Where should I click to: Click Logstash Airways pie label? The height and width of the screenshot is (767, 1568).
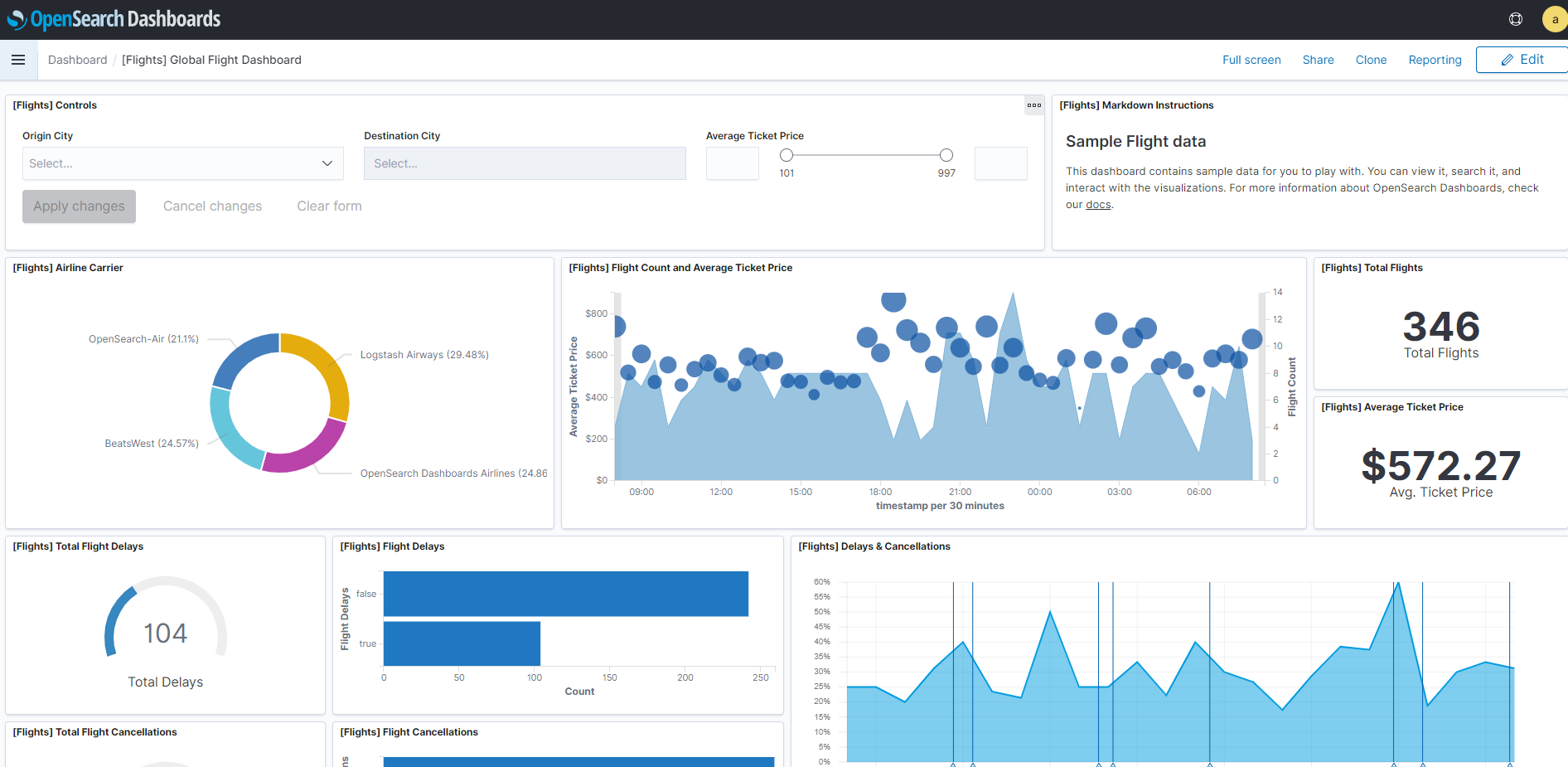coord(424,355)
